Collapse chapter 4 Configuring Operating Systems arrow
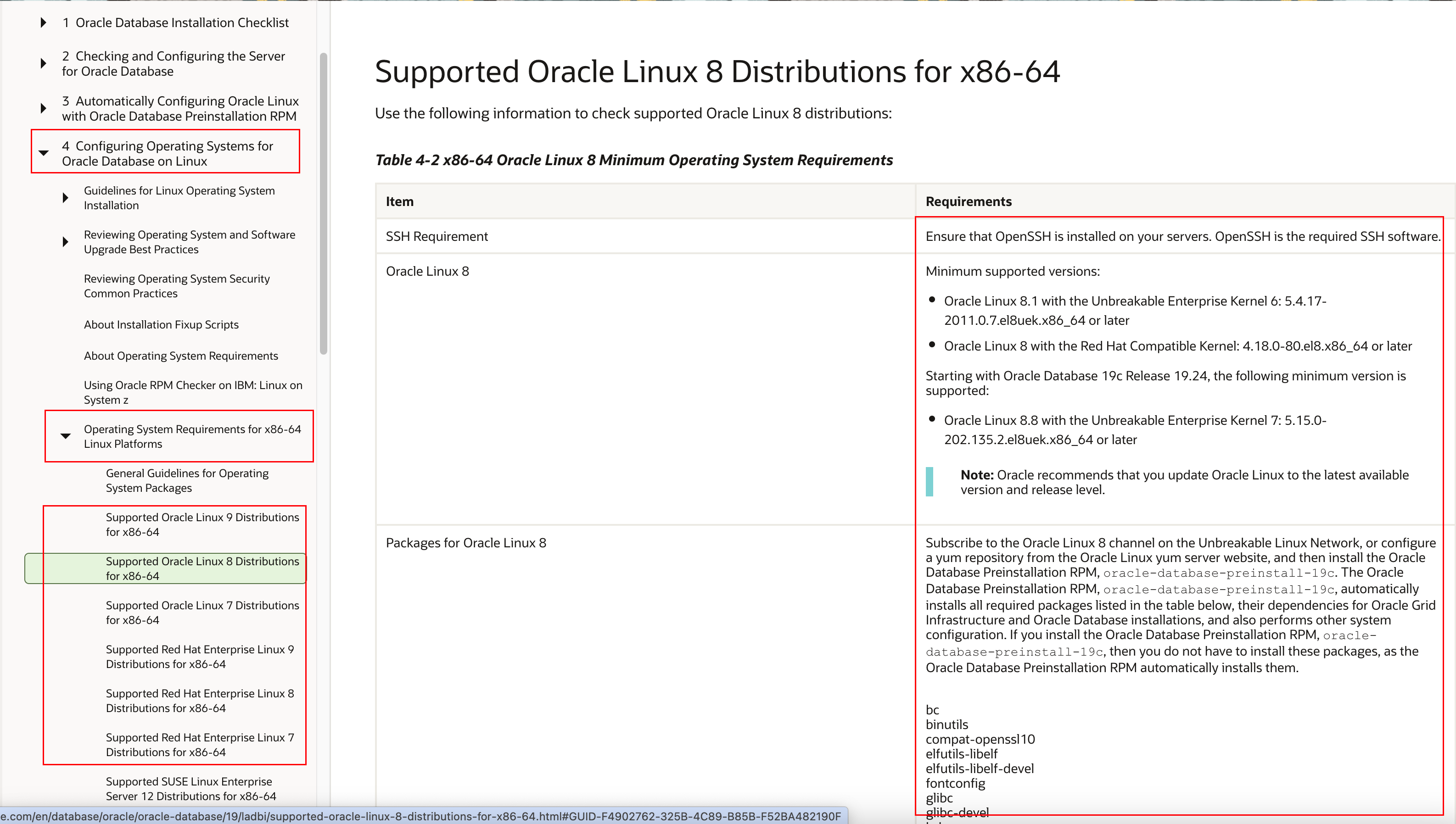The image size is (1456, 824). [x=44, y=153]
